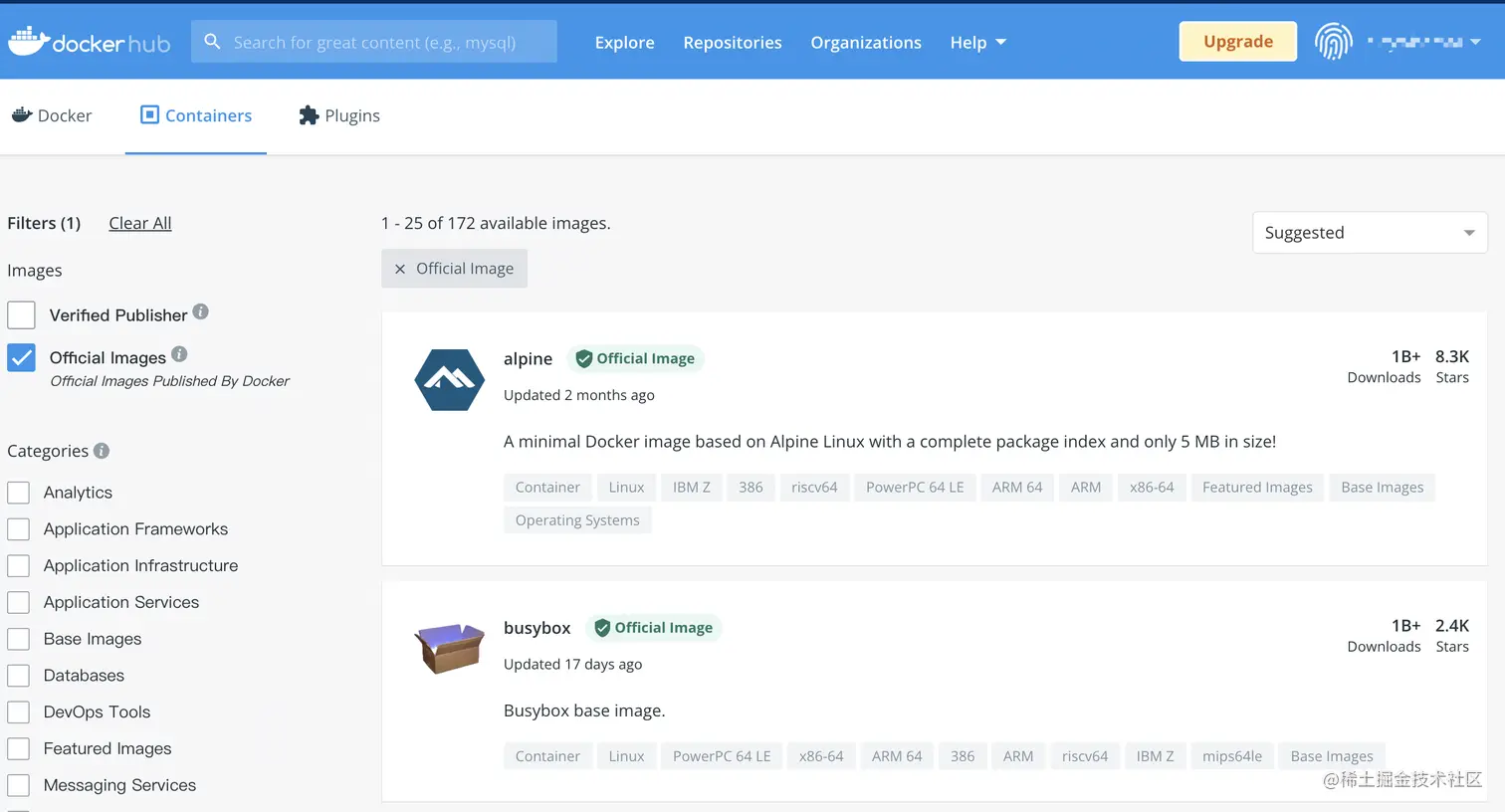Click alpine's 'Updated 2 months ago' text

pyautogui.click(x=579, y=395)
